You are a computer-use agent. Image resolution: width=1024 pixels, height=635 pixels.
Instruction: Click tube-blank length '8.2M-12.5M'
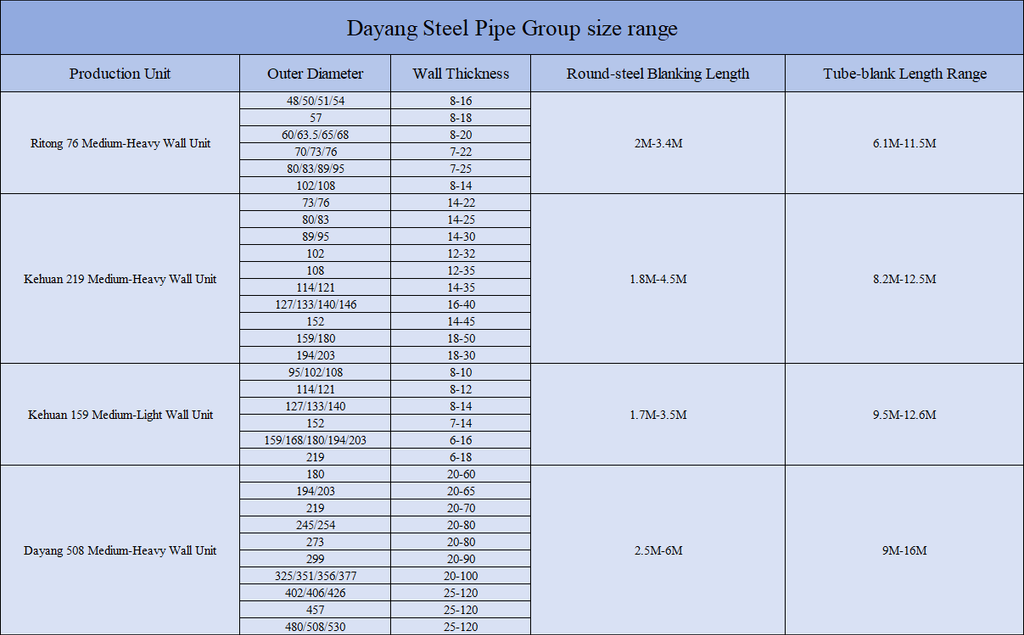click(904, 279)
